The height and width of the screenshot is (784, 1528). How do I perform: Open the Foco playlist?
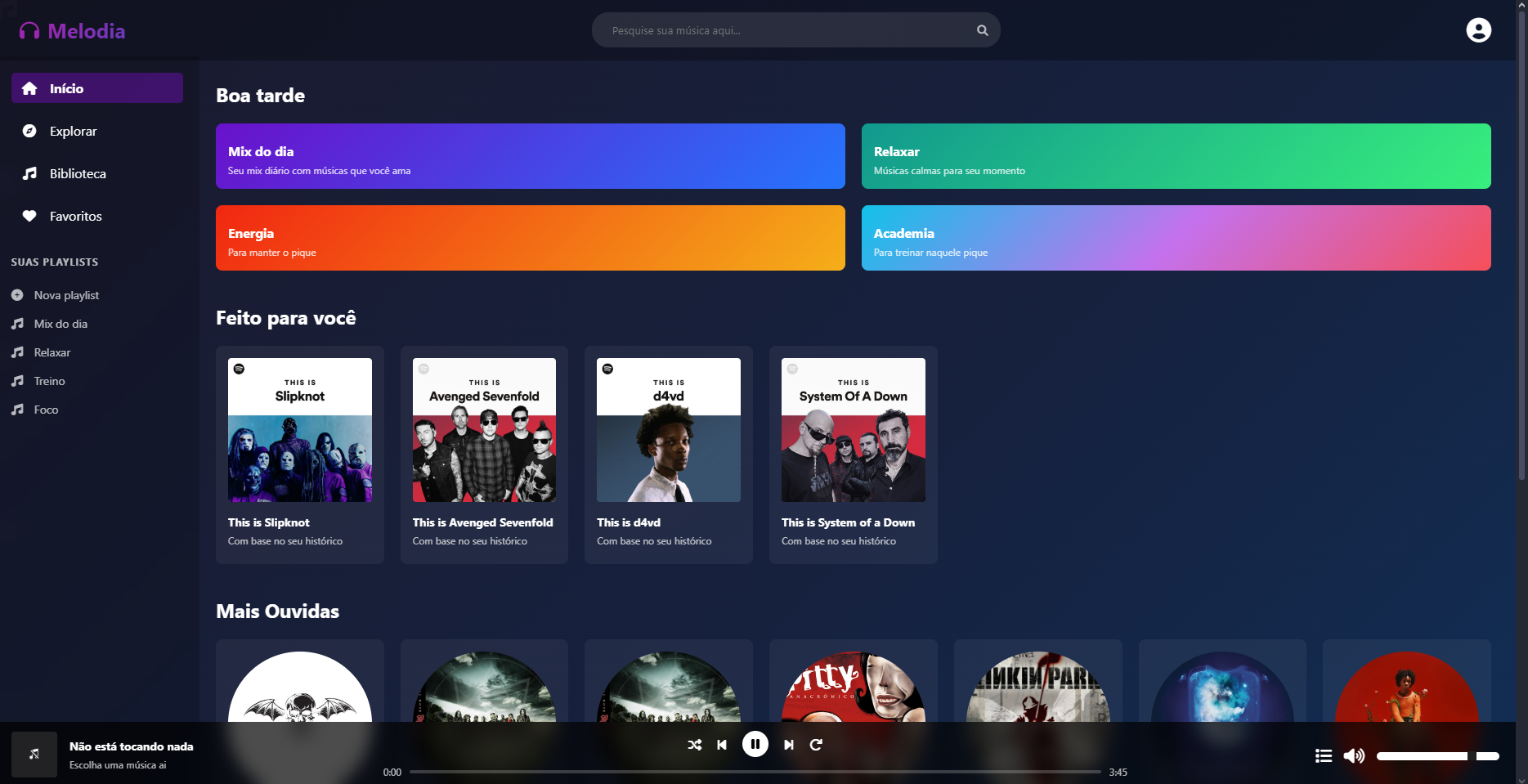pos(46,410)
